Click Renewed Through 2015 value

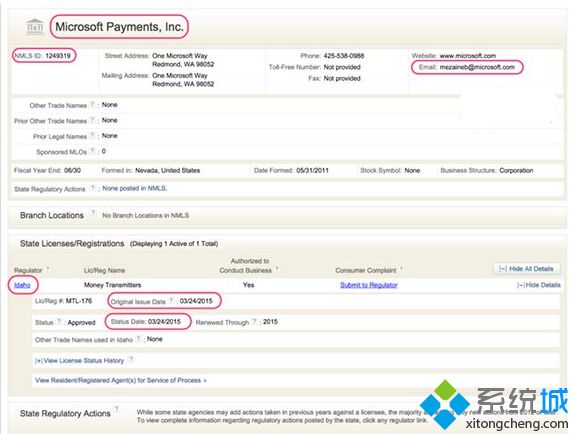pos(270,322)
